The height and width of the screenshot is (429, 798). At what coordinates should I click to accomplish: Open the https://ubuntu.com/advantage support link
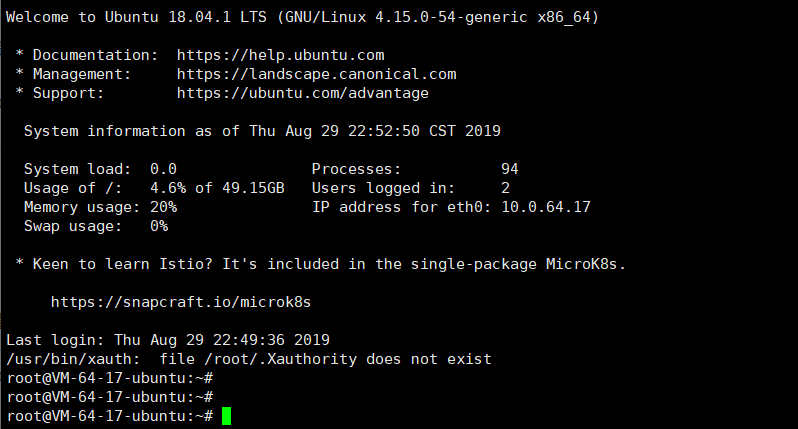point(302,93)
